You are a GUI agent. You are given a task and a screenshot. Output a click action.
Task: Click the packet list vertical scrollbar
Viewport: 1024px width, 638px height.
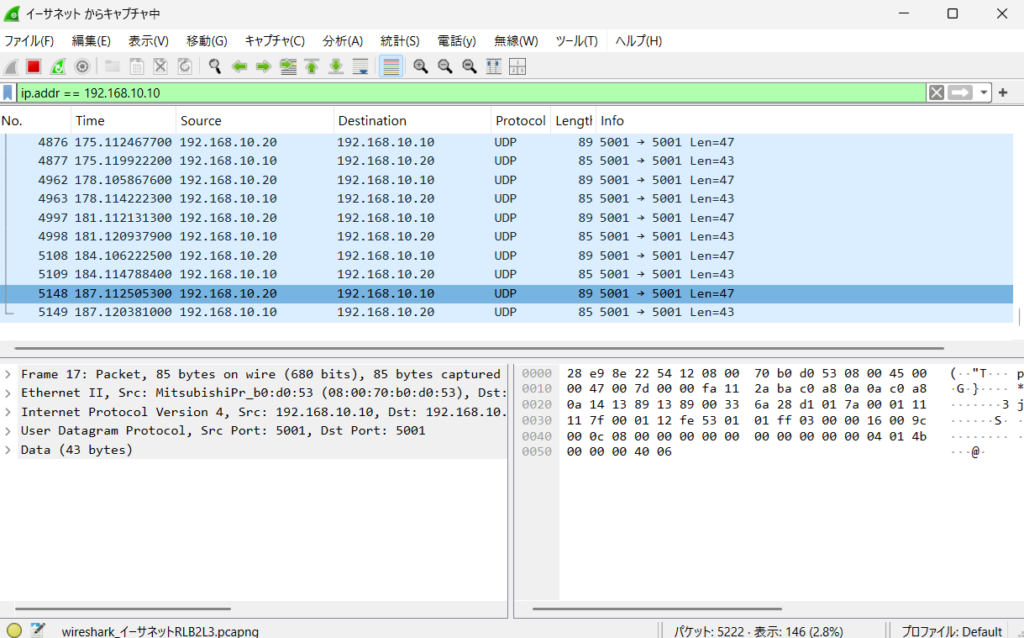coord(1019,318)
